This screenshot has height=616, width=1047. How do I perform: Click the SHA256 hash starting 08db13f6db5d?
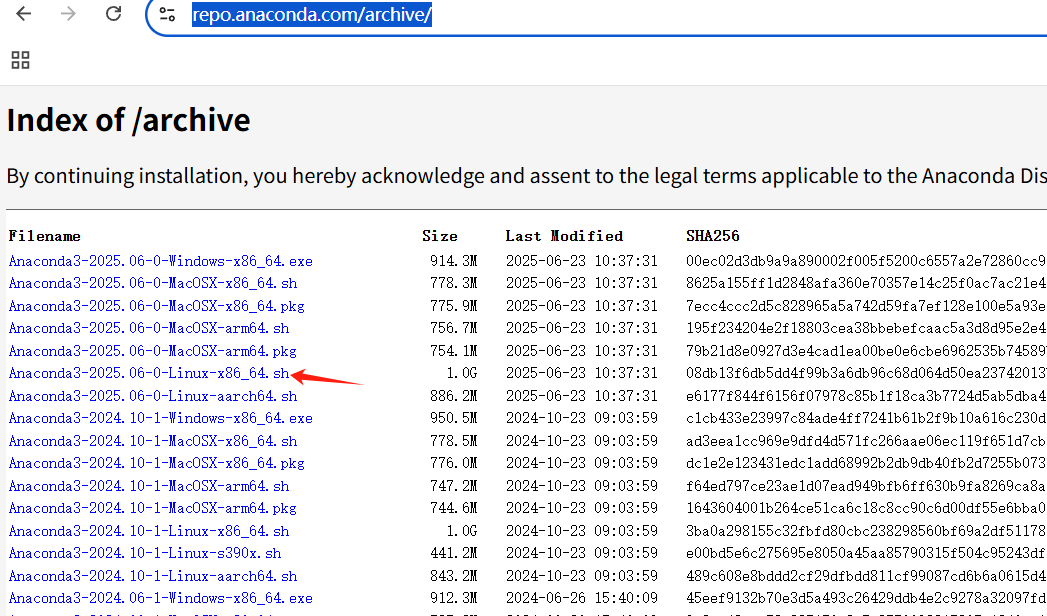866,373
